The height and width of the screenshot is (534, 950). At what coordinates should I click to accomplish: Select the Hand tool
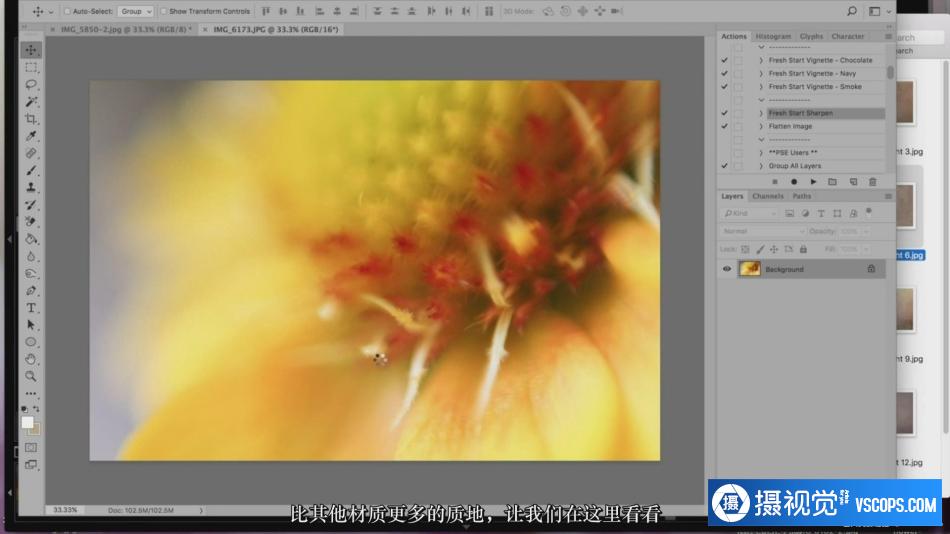(x=31, y=359)
